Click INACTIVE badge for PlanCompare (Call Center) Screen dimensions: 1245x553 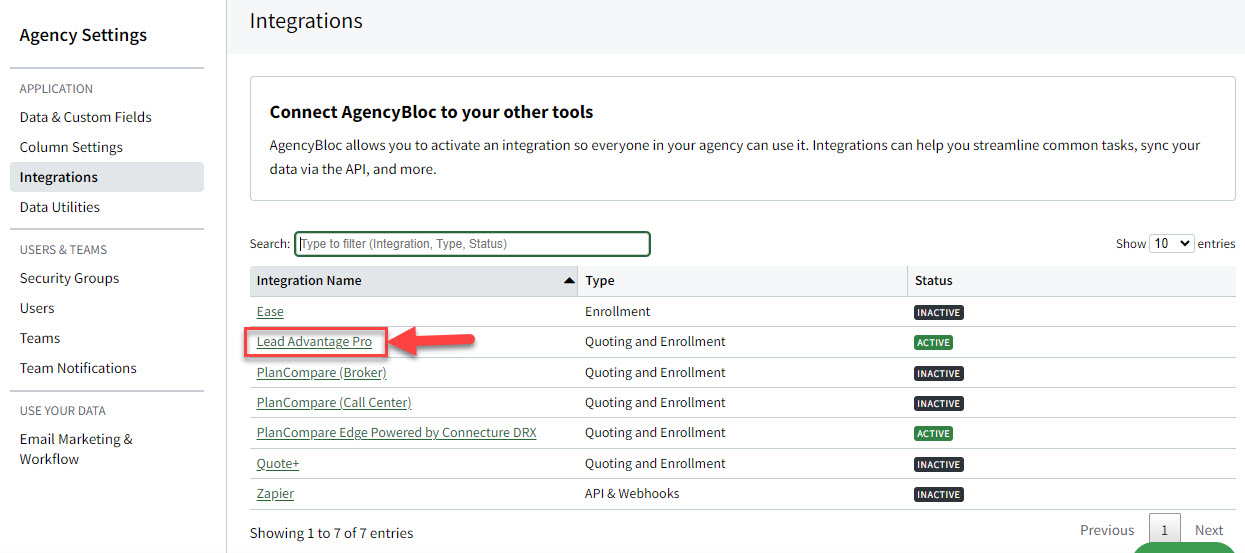click(x=938, y=404)
